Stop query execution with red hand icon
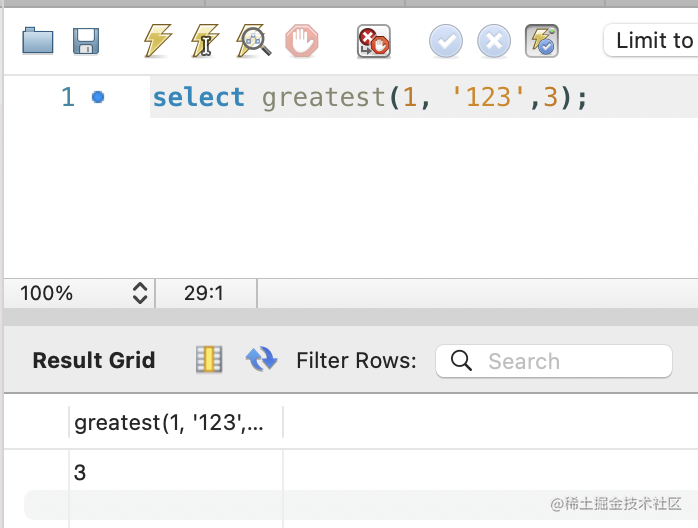Image resolution: width=698 pixels, height=528 pixels. 301,41
